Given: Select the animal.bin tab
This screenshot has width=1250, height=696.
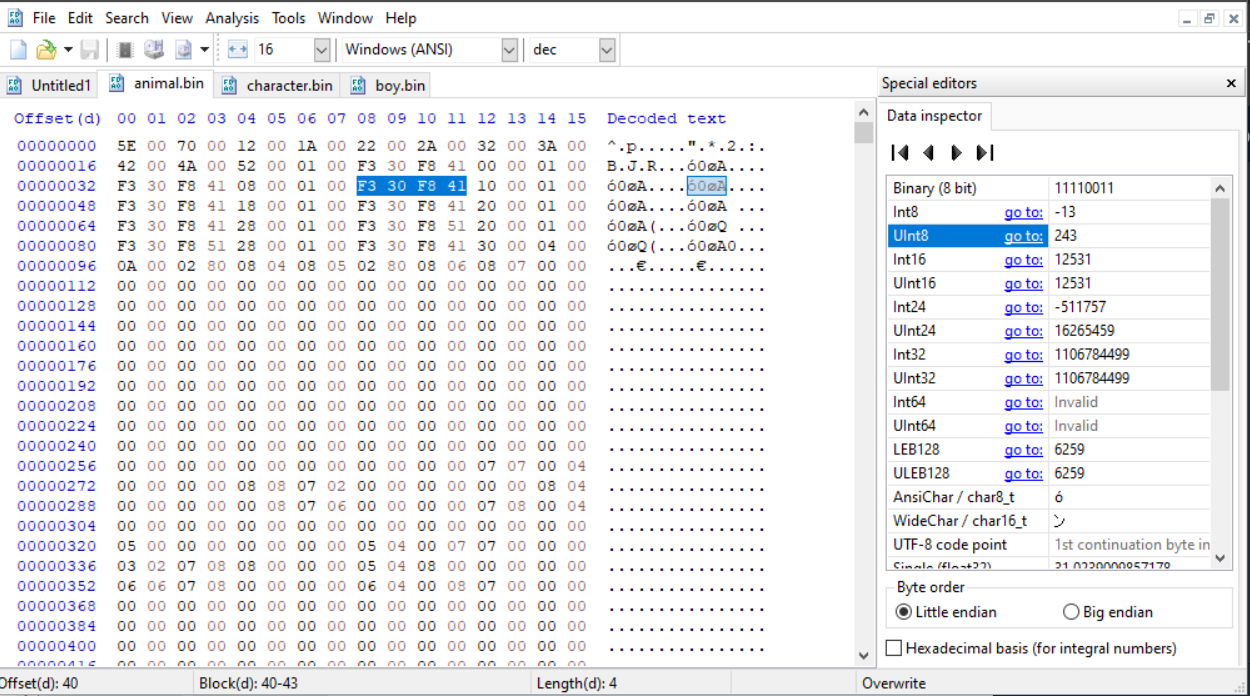Looking at the screenshot, I should click(156, 83).
